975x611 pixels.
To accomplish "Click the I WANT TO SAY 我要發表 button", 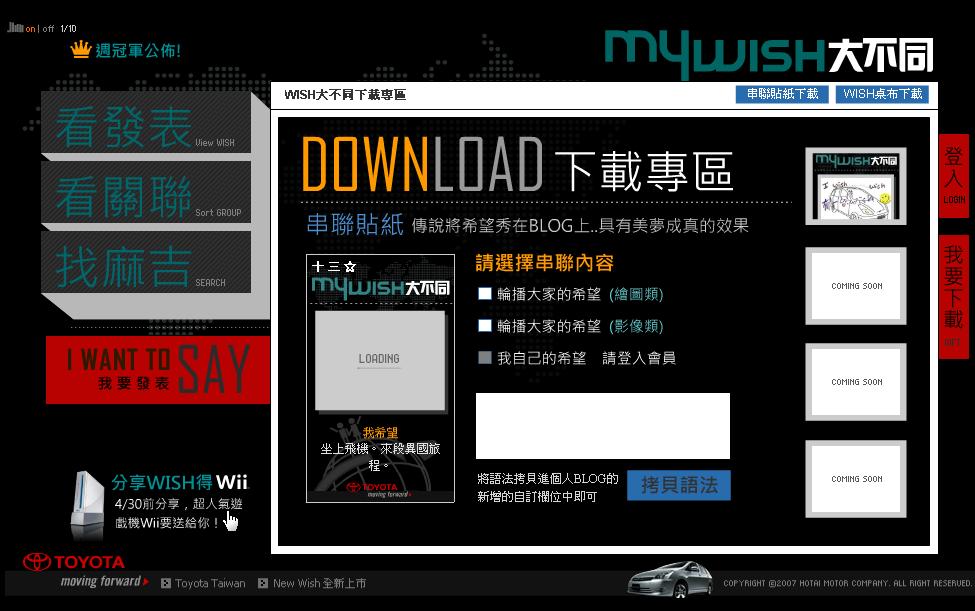I will [x=158, y=370].
